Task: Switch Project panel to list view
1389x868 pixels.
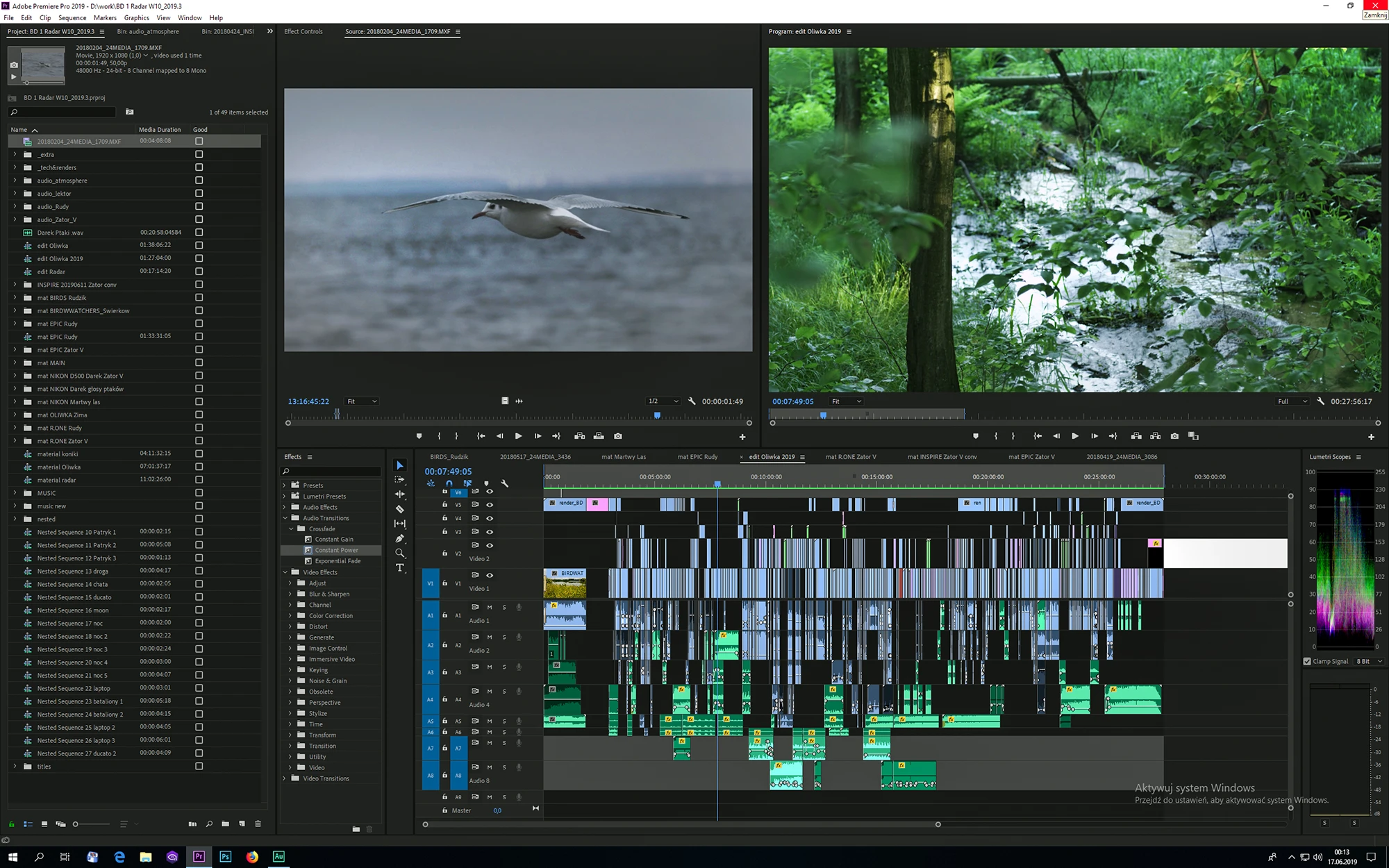Action: (28, 824)
